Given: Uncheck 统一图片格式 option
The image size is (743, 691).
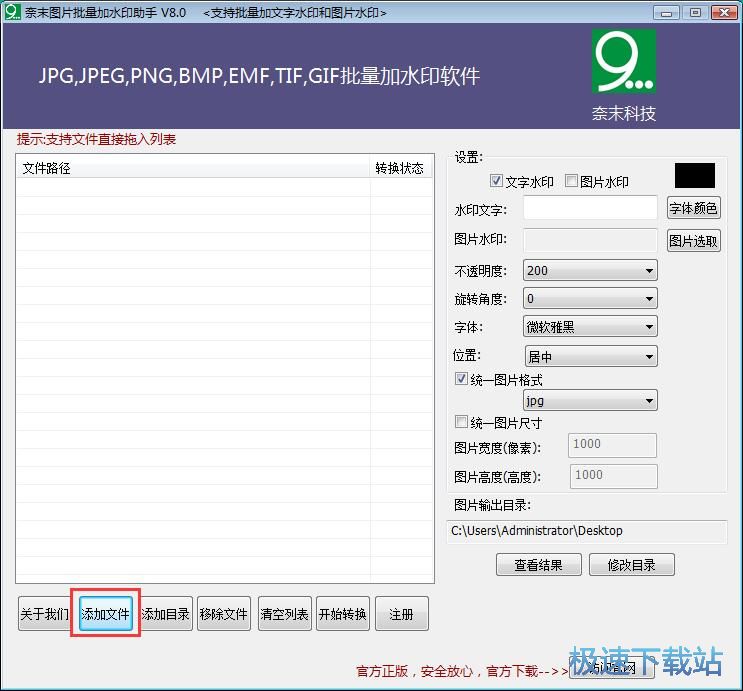Looking at the screenshot, I should (461, 380).
